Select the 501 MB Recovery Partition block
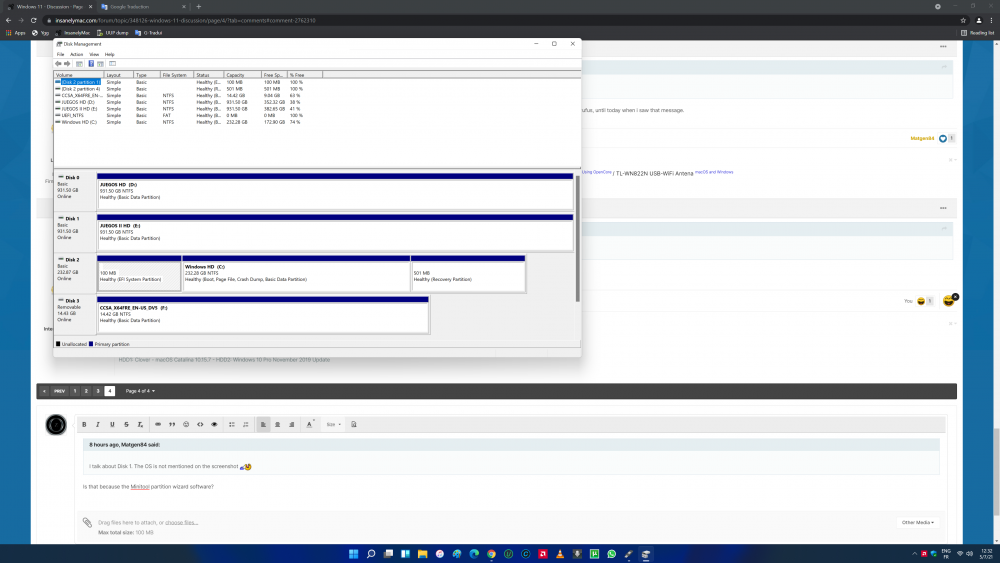 pyautogui.click(x=468, y=274)
